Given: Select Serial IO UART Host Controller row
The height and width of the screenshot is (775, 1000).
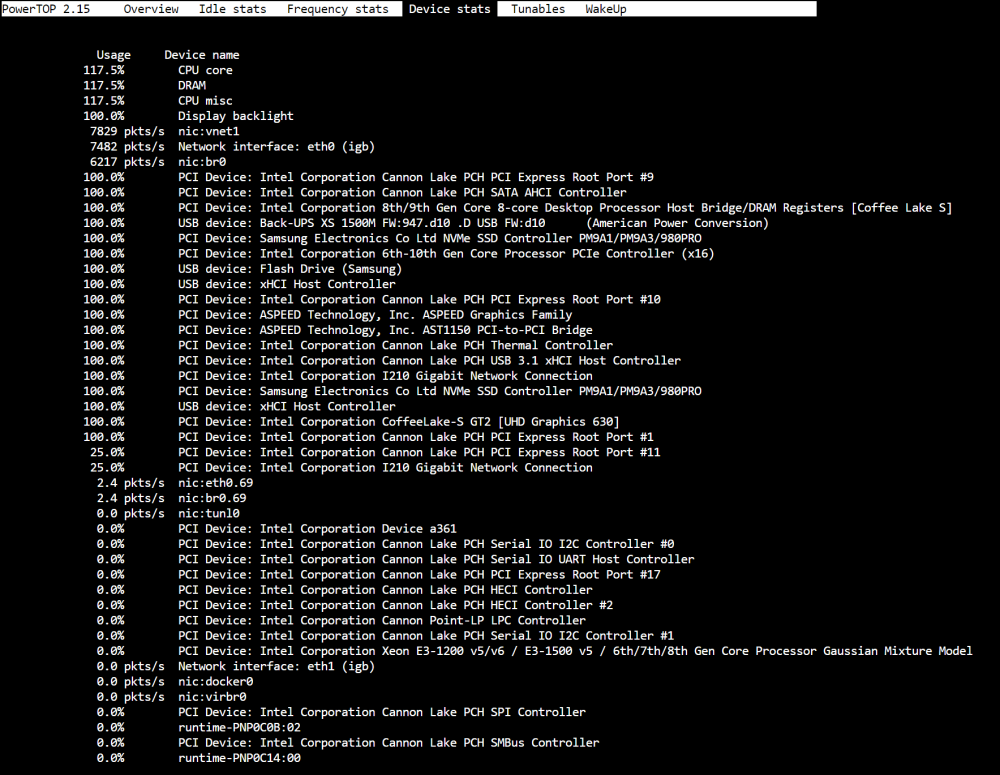Looking at the screenshot, I should point(395,560).
